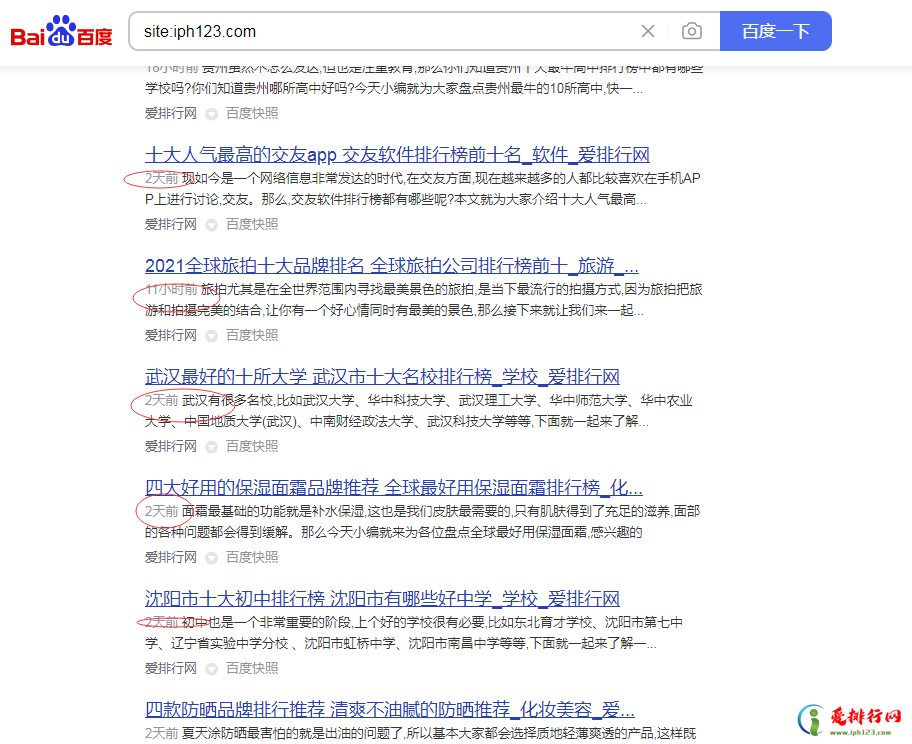The height and width of the screenshot is (744, 912).
Task: Open image search via the camera icon
Action: point(691,31)
